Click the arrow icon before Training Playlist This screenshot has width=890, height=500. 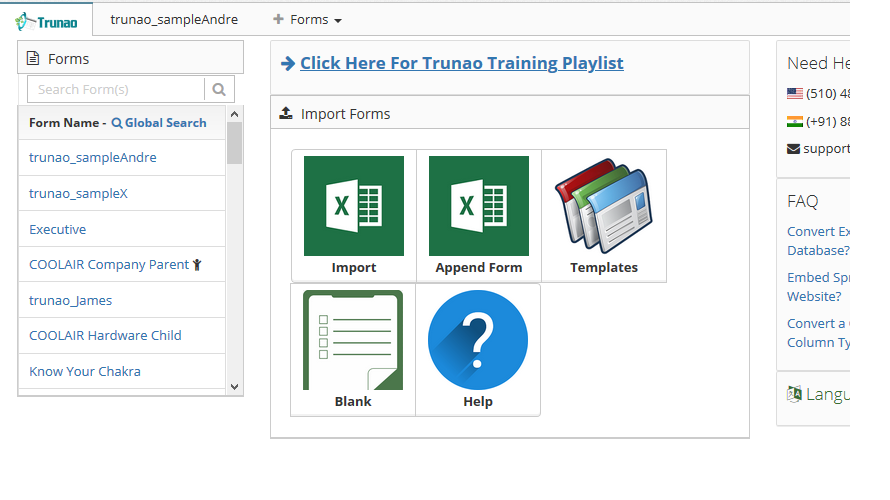coord(288,64)
